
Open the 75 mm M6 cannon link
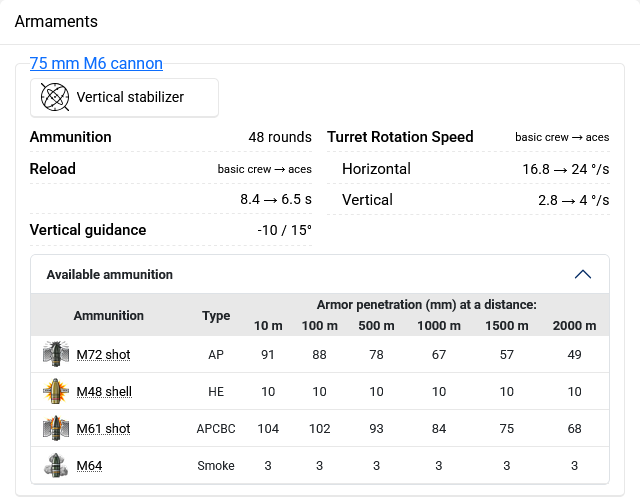coord(96,63)
